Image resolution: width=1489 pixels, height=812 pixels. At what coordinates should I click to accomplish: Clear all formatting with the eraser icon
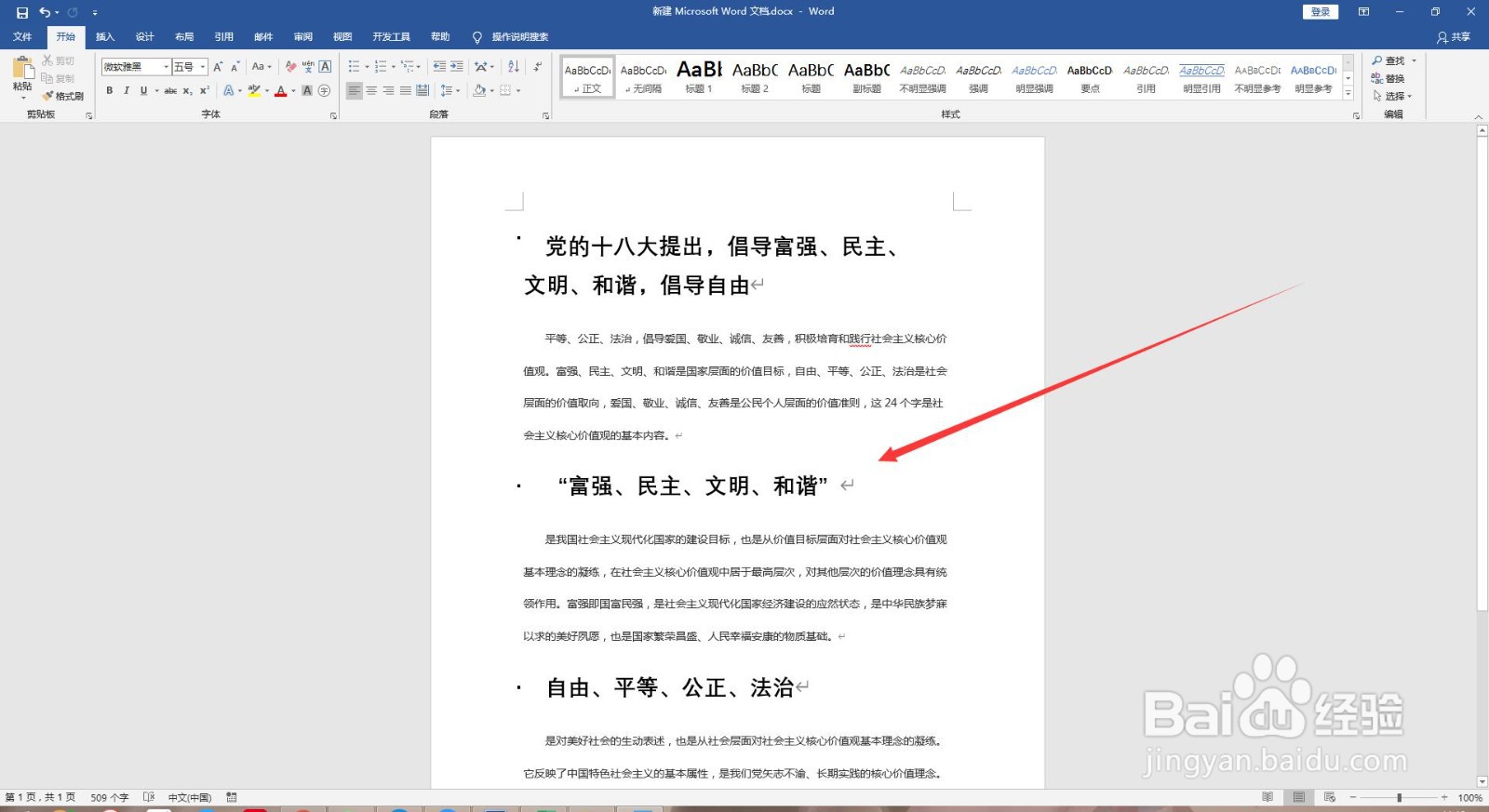click(290, 66)
